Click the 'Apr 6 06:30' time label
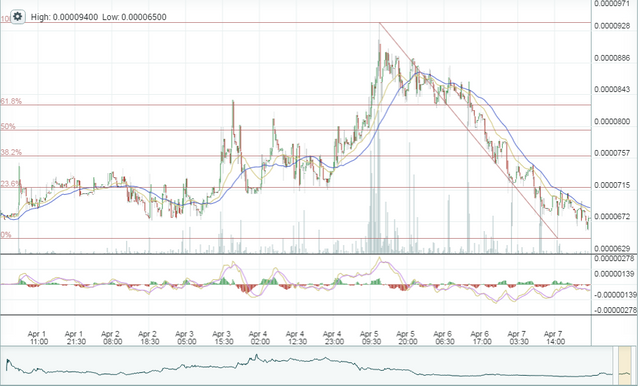640x386 pixels. click(443, 337)
